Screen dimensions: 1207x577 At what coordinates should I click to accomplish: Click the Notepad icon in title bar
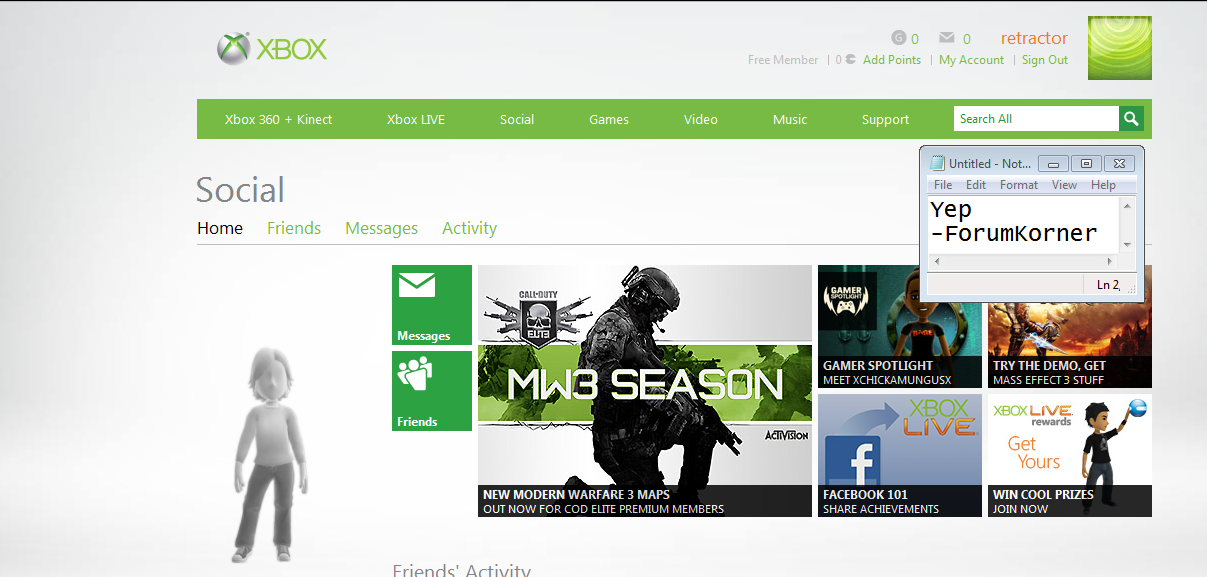pos(937,163)
